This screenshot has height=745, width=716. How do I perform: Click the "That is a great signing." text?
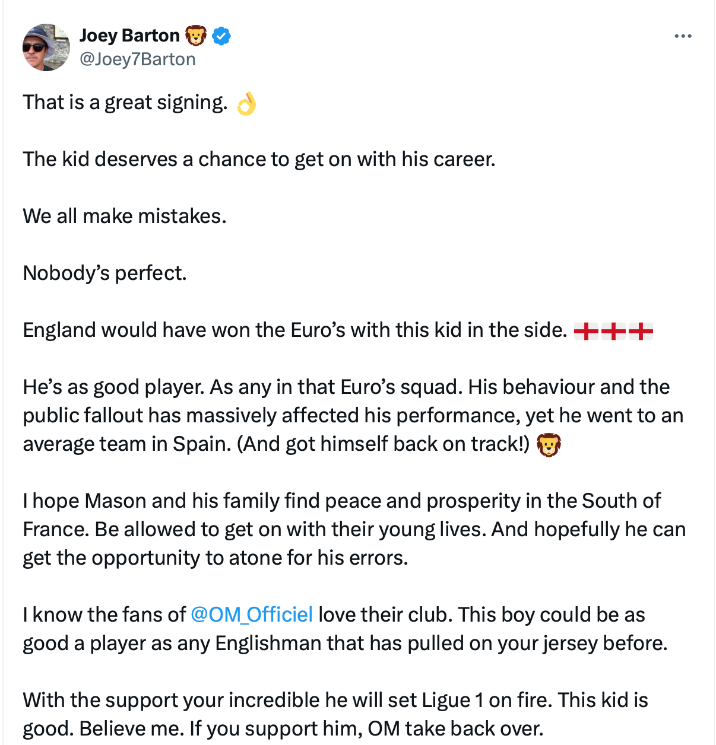(x=125, y=103)
